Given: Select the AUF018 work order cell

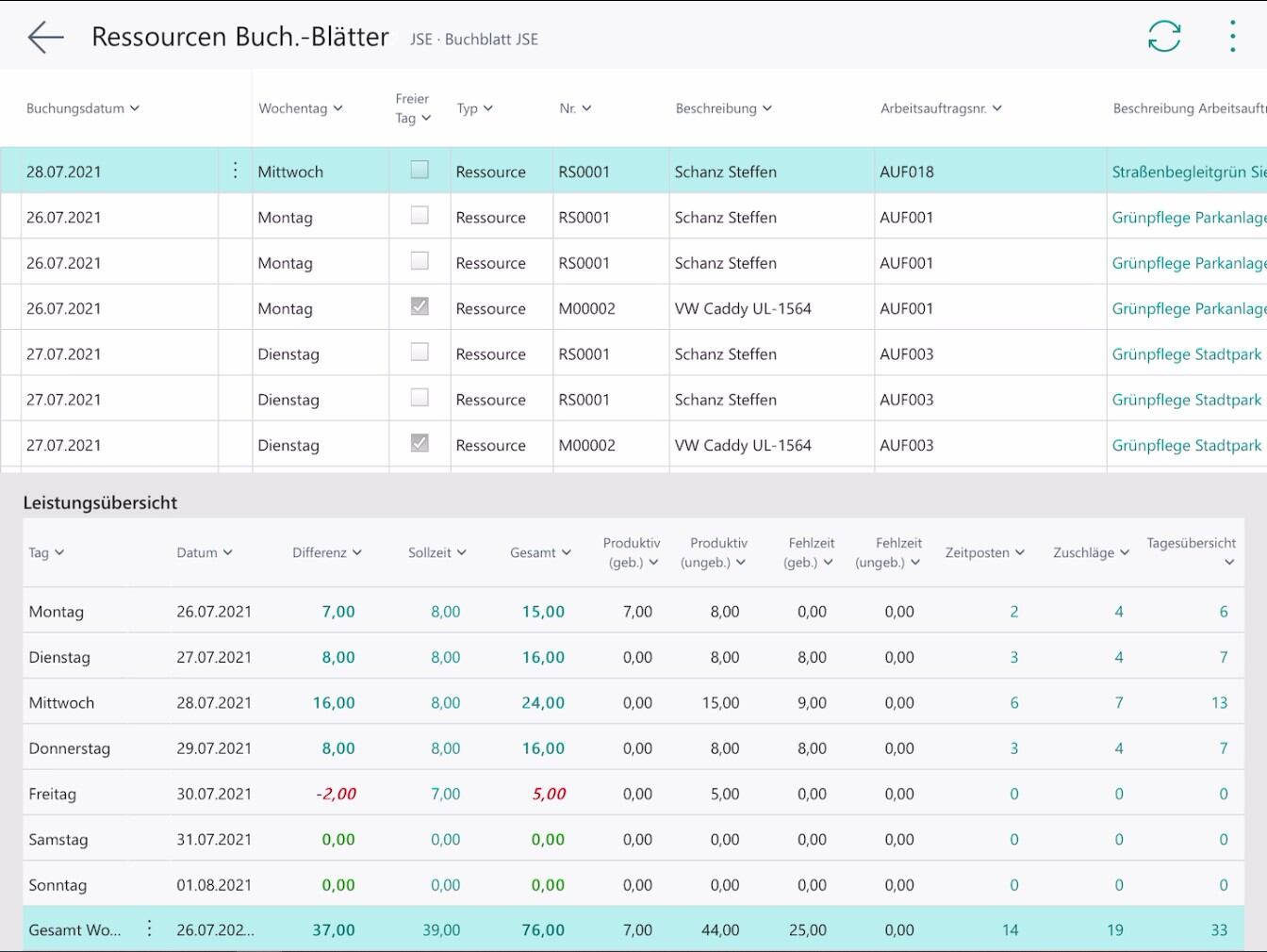Looking at the screenshot, I should [907, 172].
